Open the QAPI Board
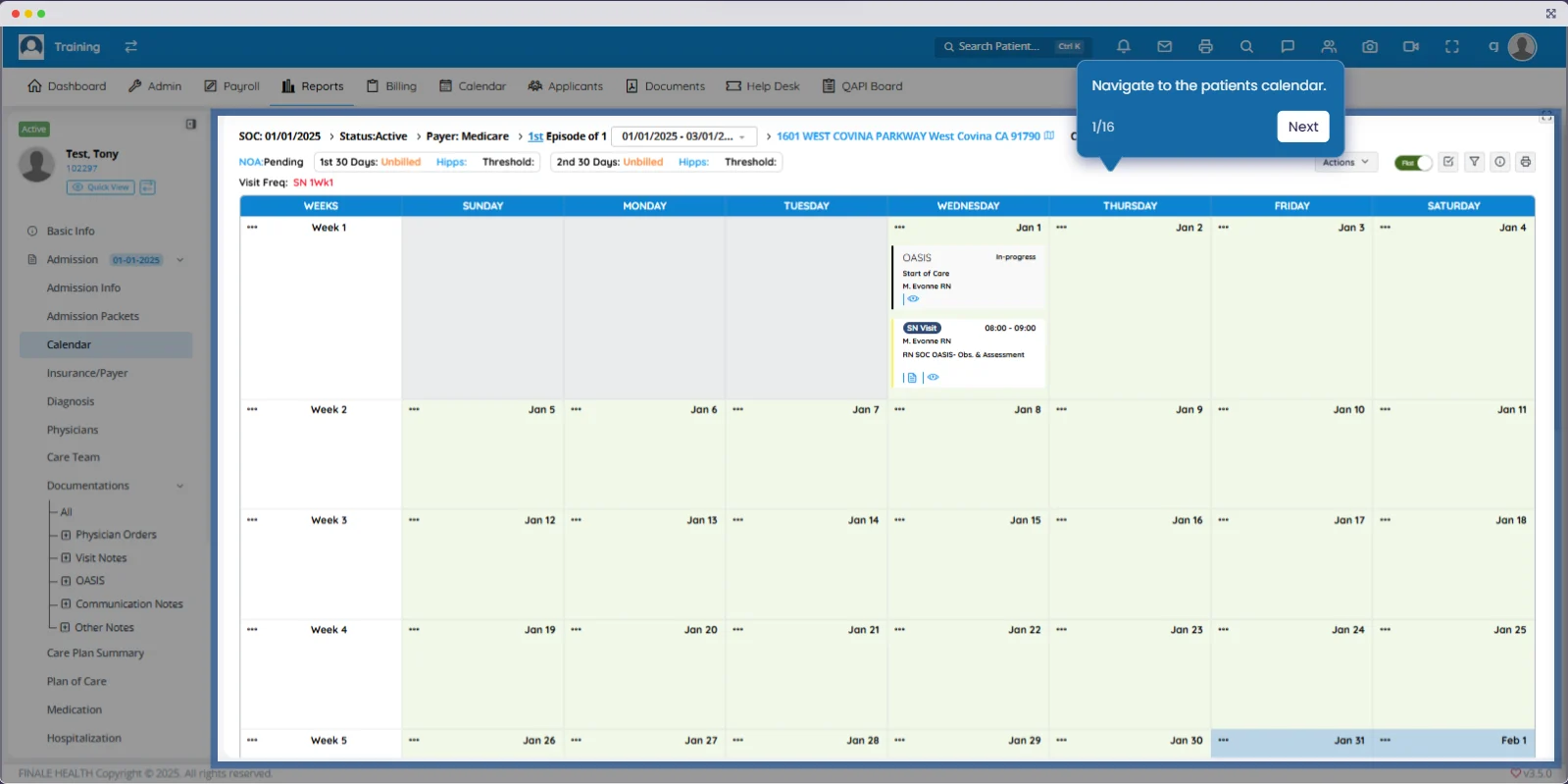 [x=862, y=86]
